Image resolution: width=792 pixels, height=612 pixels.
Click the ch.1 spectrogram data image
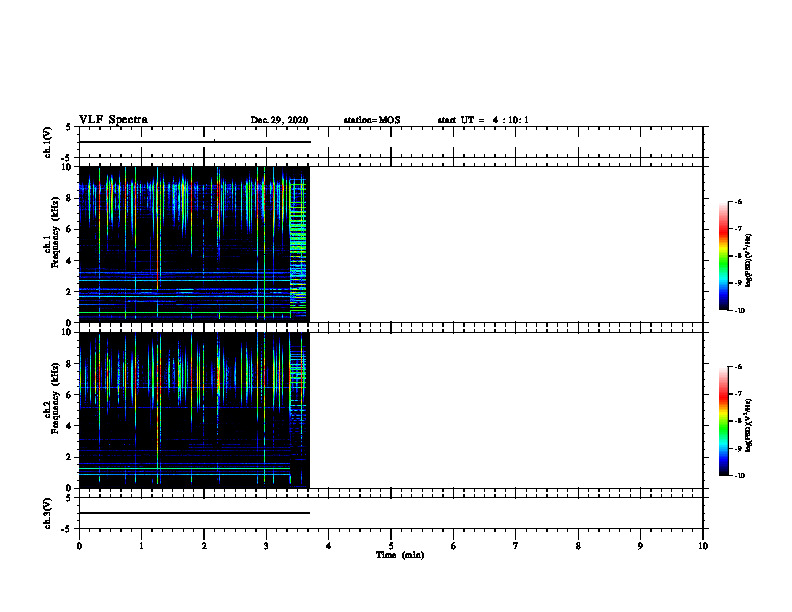(x=194, y=244)
